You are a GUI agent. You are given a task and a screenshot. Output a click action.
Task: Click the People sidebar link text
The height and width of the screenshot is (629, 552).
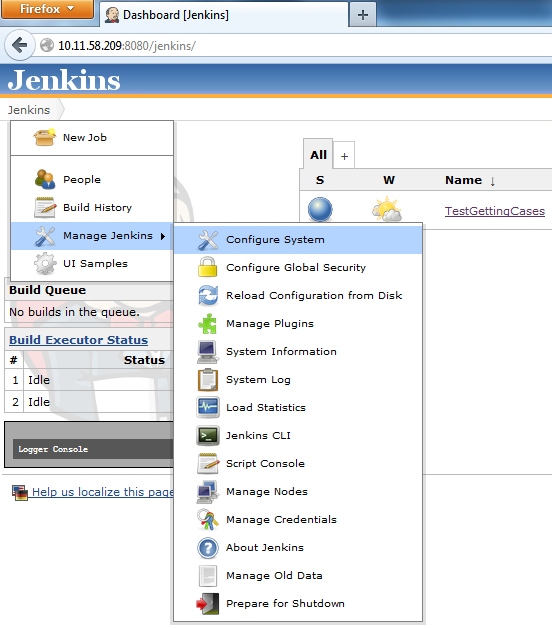click(x=82, y=180)
